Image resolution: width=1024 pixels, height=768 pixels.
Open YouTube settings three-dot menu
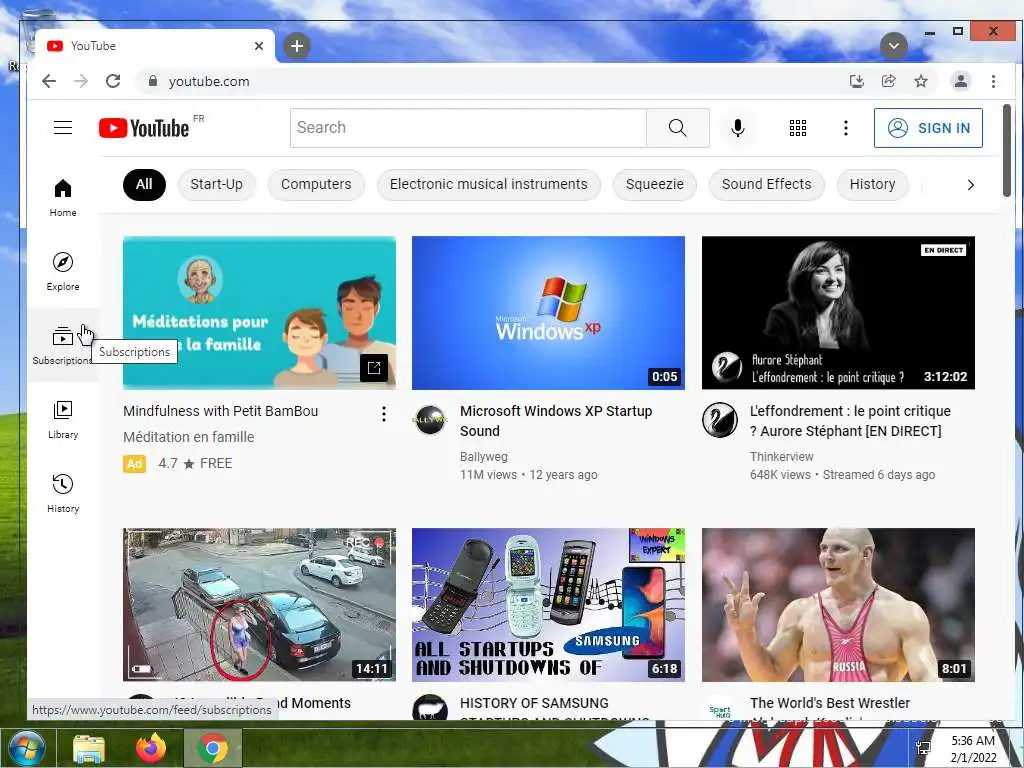click(846, 128)
